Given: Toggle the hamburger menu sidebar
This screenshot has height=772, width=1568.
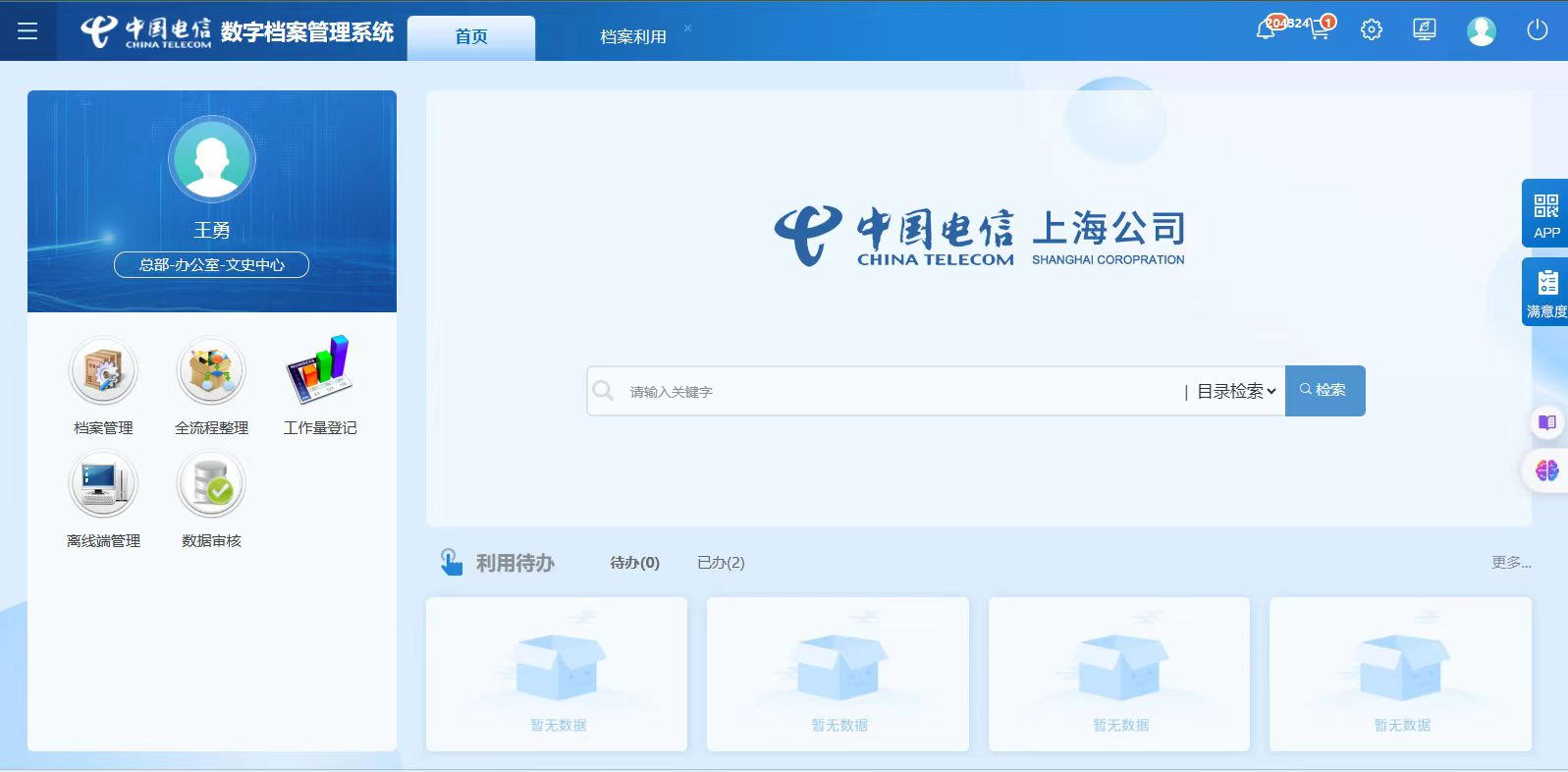Looking at the screenshot, I should tap(27, 31).
